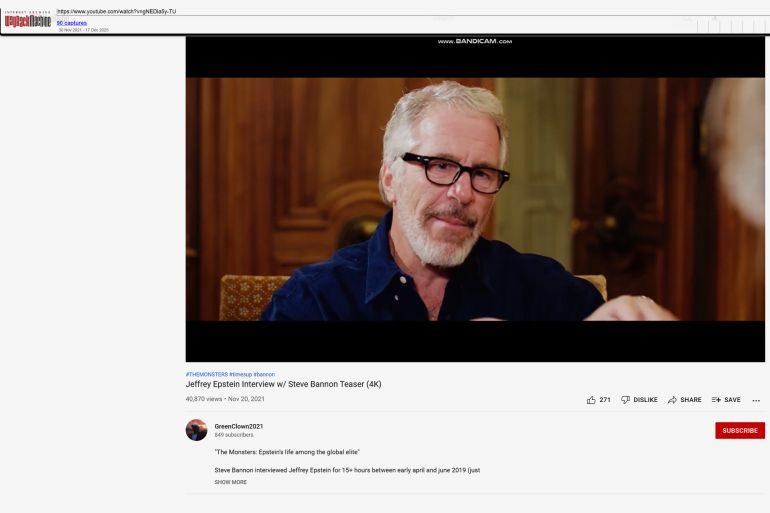Click the video player frame
The height and width of the screenshot is (513, 770).
point(475,199)
